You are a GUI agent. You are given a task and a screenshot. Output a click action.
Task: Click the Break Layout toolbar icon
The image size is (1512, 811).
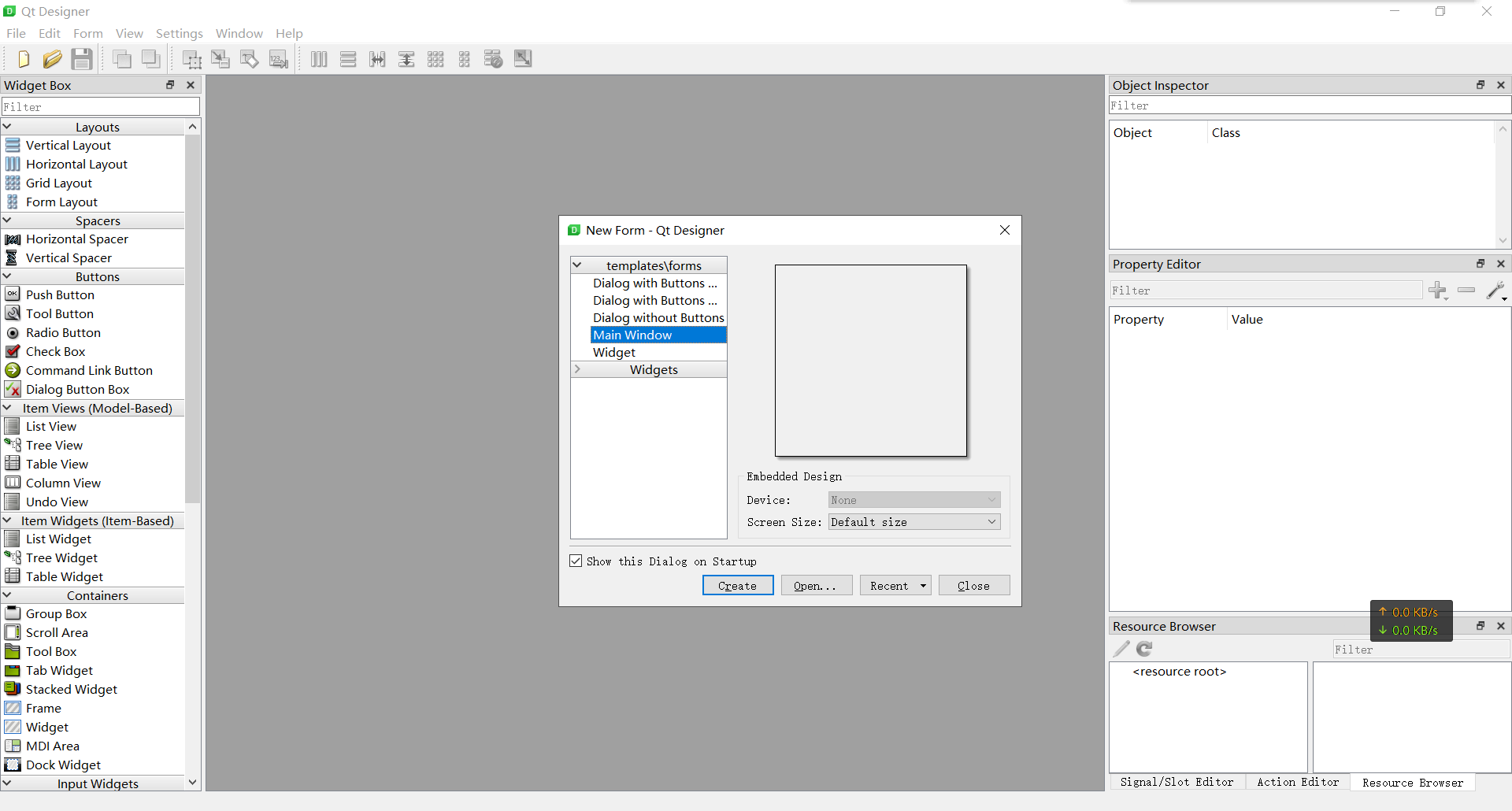494,59
